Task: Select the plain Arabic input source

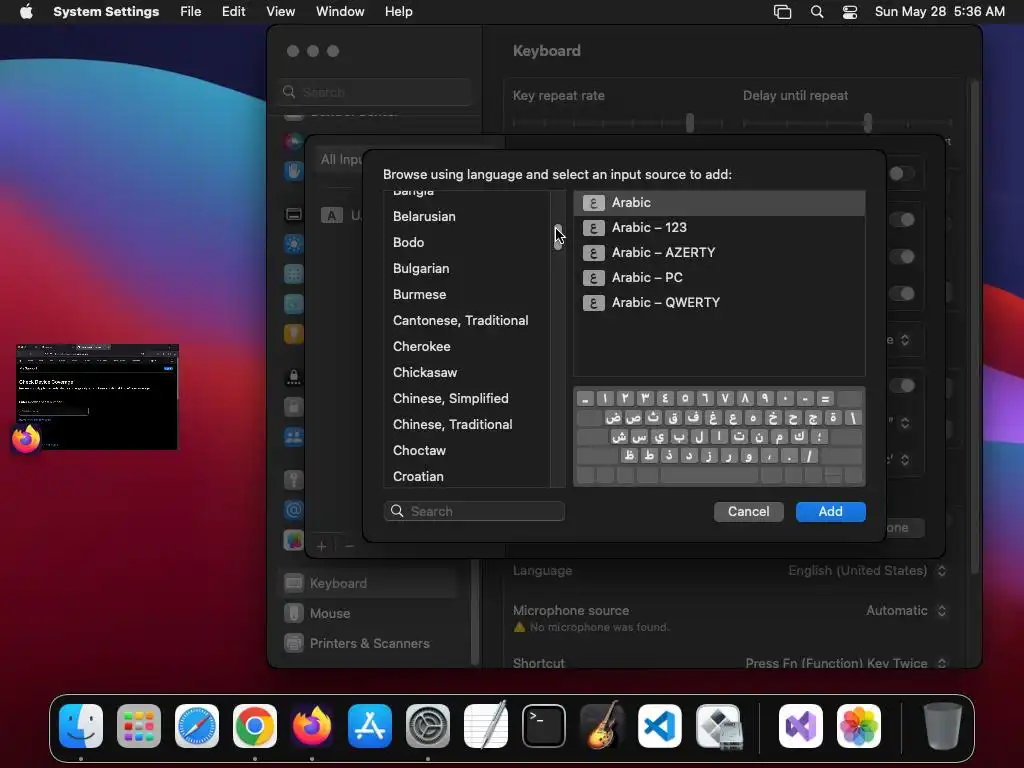Action: click(719, 202)
